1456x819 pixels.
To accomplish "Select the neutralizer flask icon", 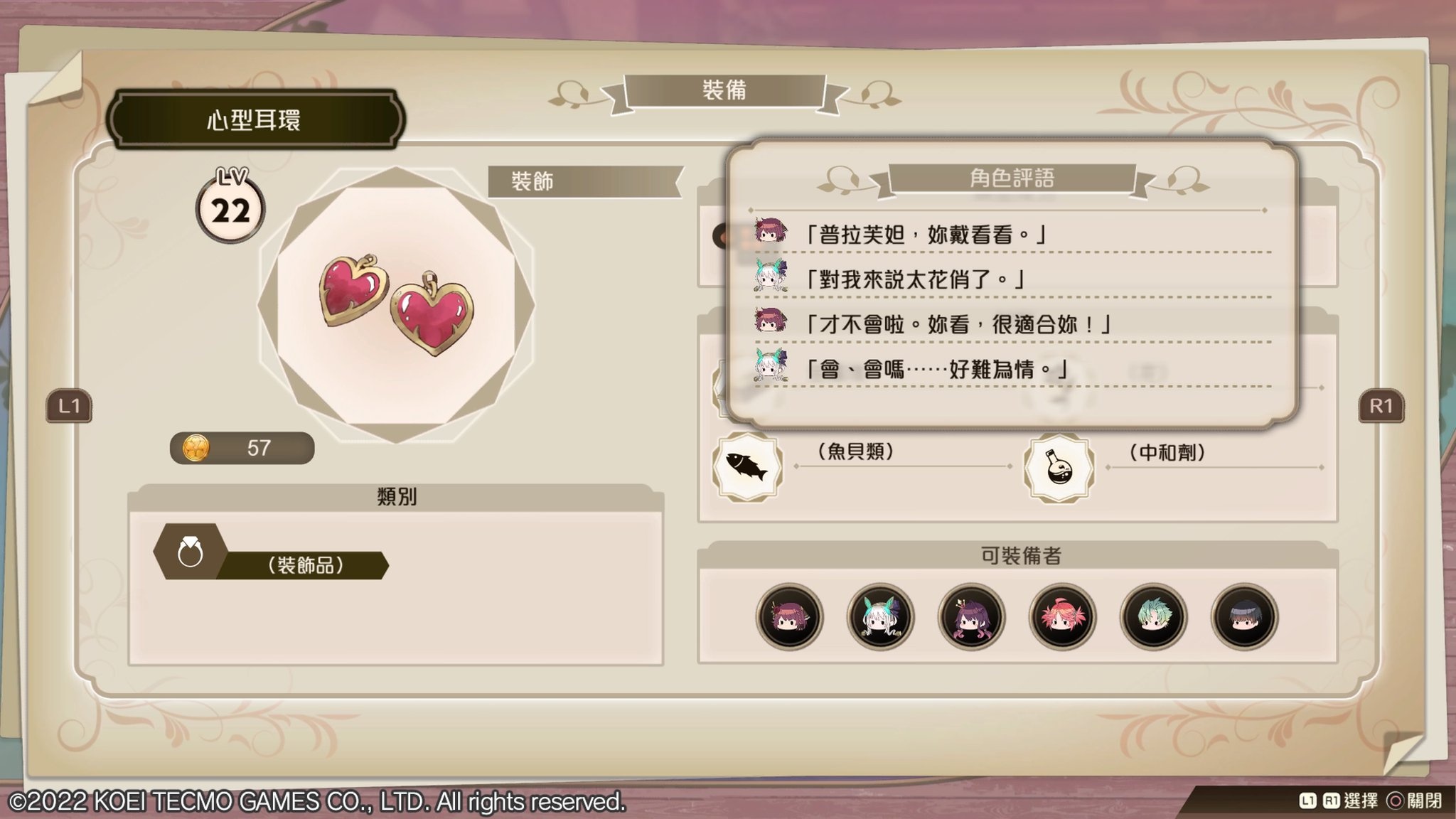I will click(x=1059, y=468).
